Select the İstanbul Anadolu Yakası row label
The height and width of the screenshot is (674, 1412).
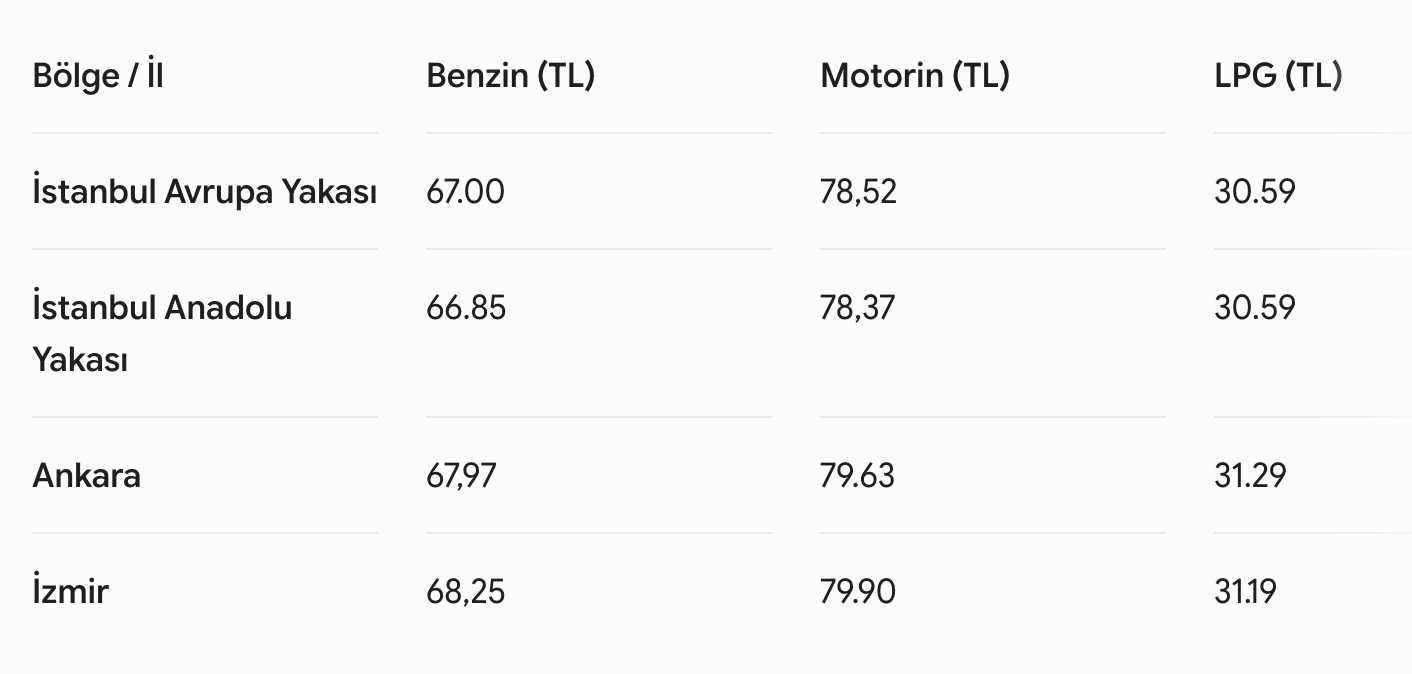(163, 333)
